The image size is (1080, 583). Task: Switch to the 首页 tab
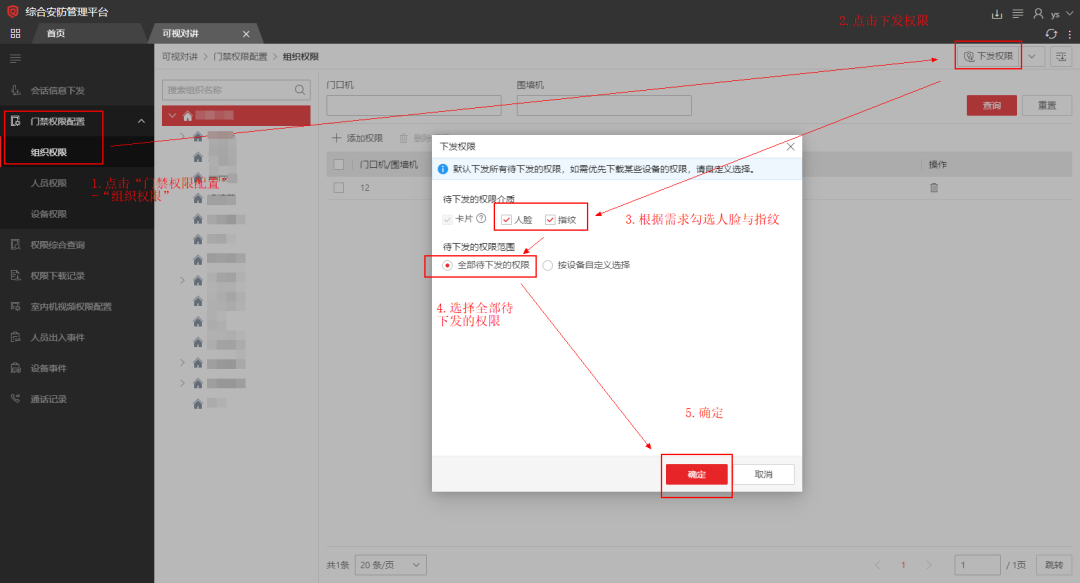point(56,33)
